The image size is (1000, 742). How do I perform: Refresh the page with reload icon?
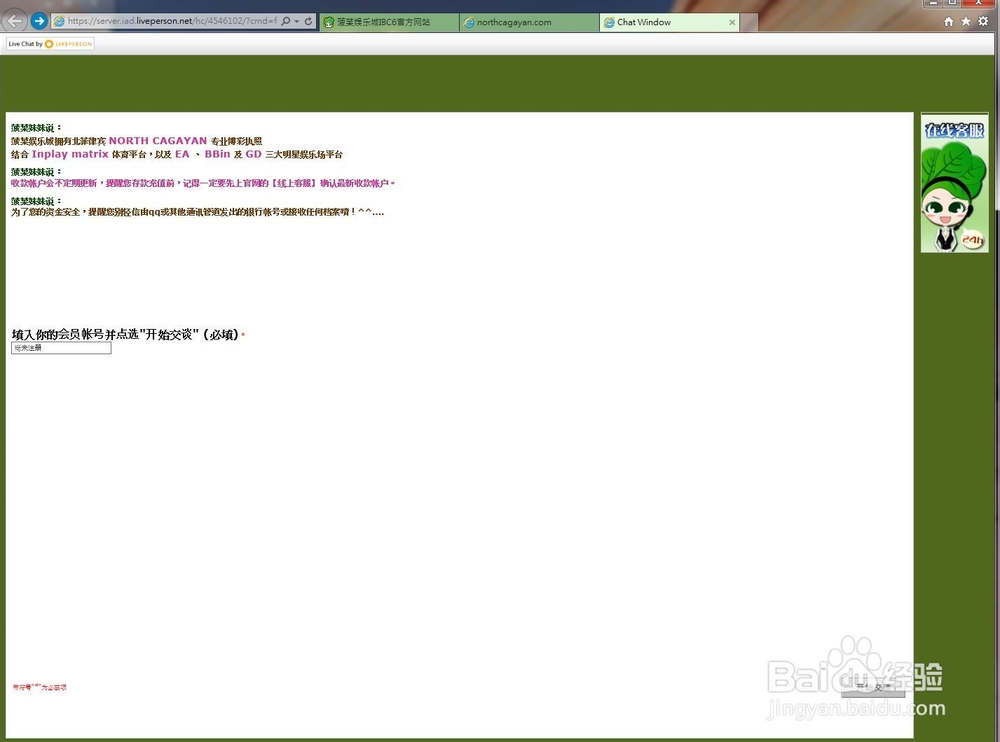[x=308, y=21]
